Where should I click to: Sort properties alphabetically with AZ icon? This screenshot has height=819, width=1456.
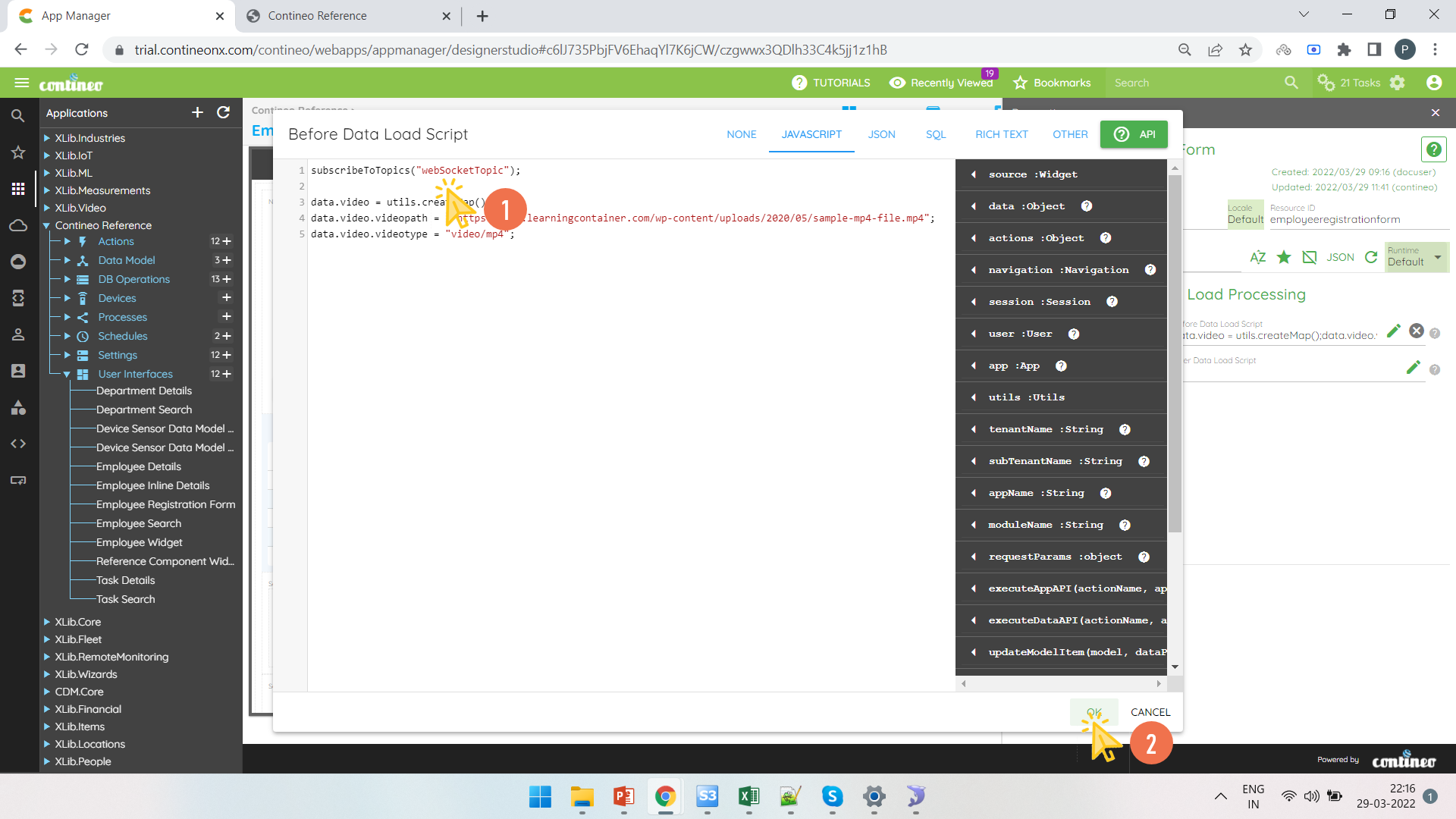(1257, 257)
